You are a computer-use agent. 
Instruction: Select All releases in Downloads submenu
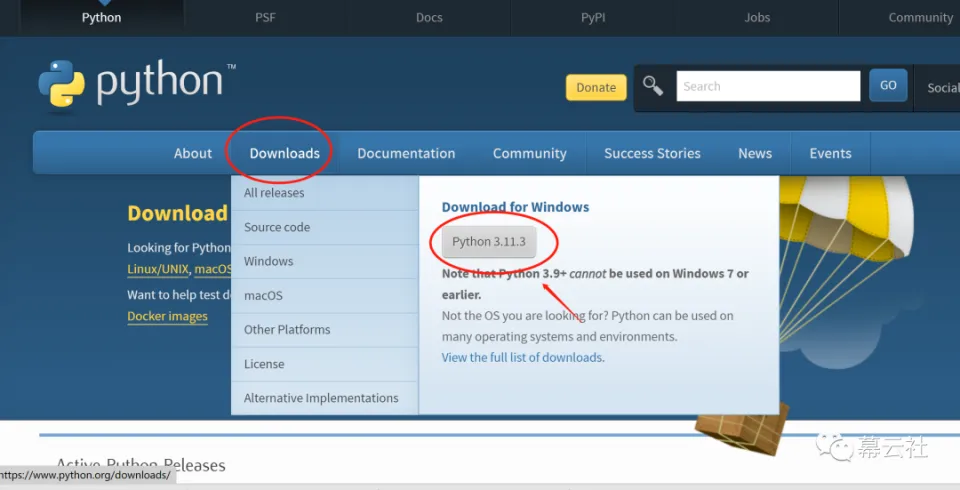point(325,193)
